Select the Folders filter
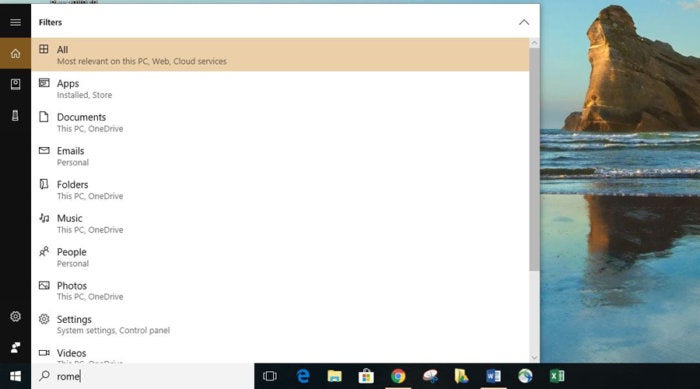 [x=280, y=189]
